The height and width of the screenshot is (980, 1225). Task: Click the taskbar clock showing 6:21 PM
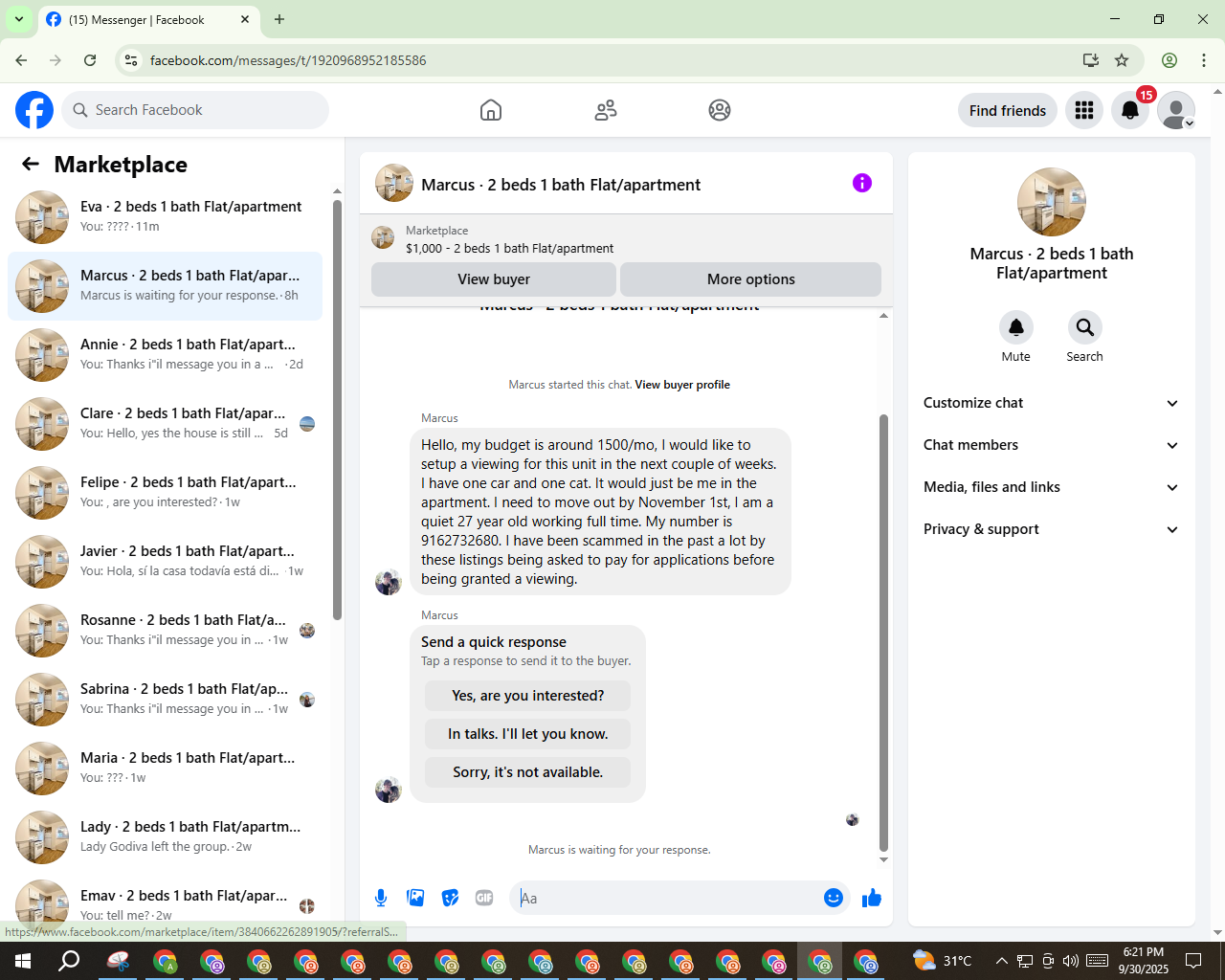click(x=1144, y=961)
